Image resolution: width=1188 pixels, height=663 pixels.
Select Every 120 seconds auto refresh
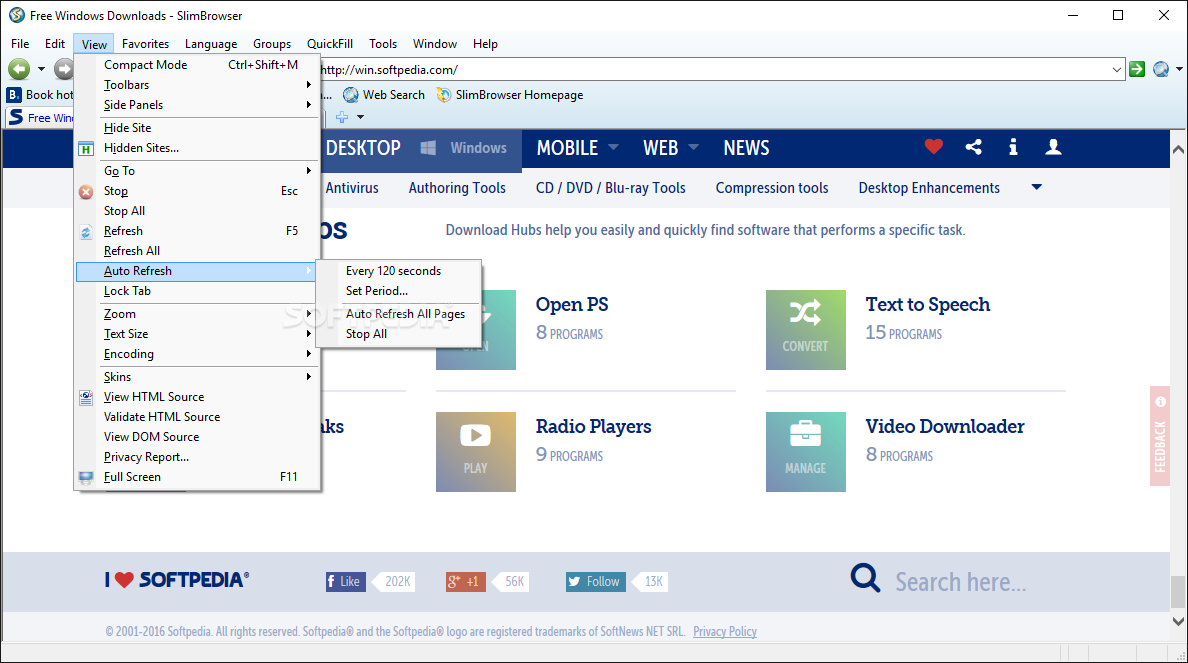pos(399,271)
